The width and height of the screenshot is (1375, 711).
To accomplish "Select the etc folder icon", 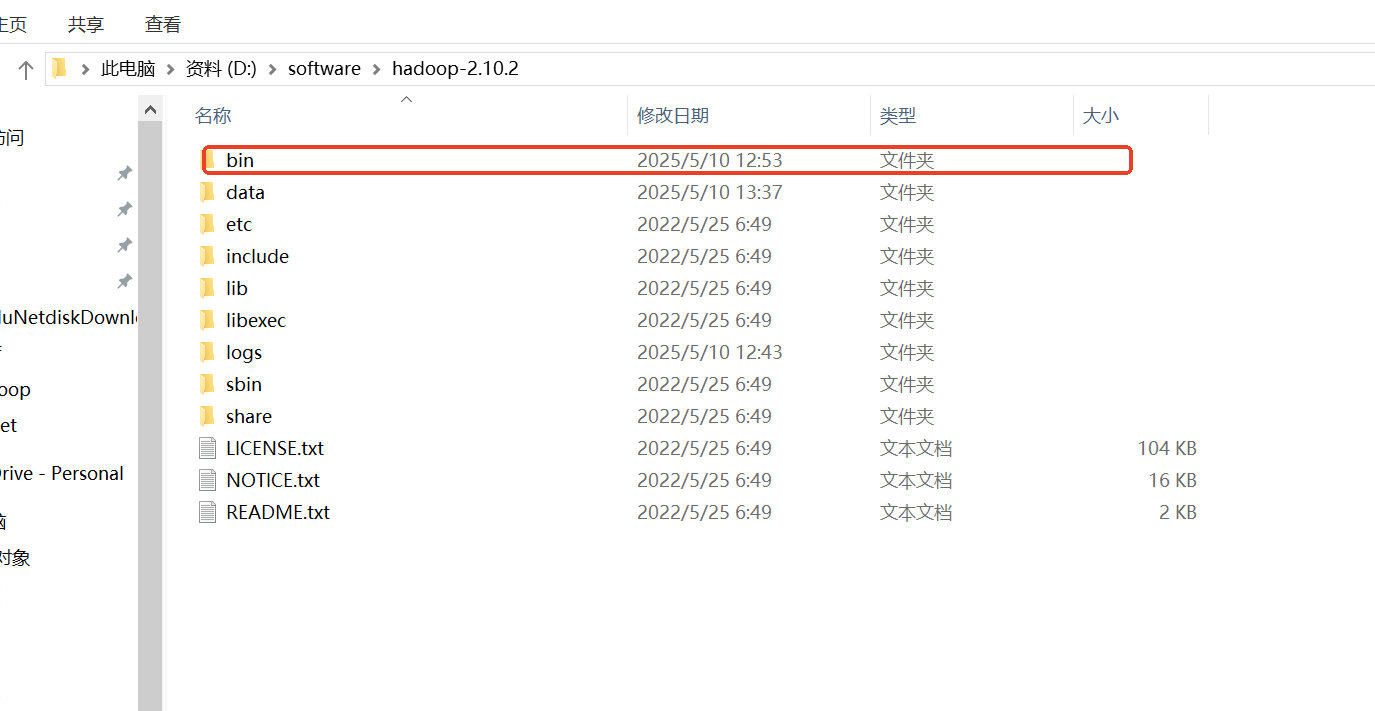I will click(207, 224).
